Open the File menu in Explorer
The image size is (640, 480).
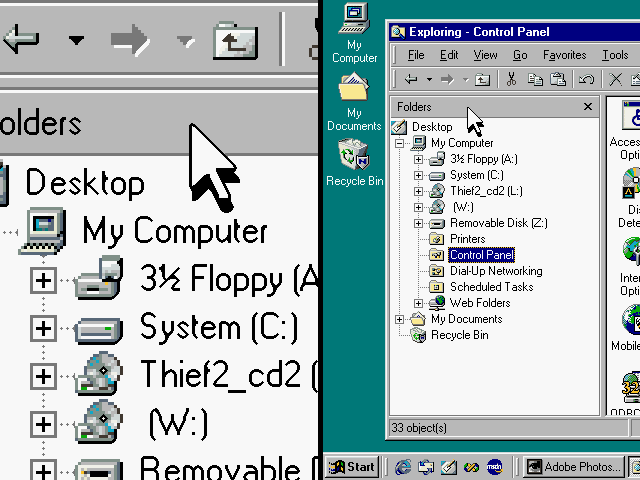click(416, 55)
